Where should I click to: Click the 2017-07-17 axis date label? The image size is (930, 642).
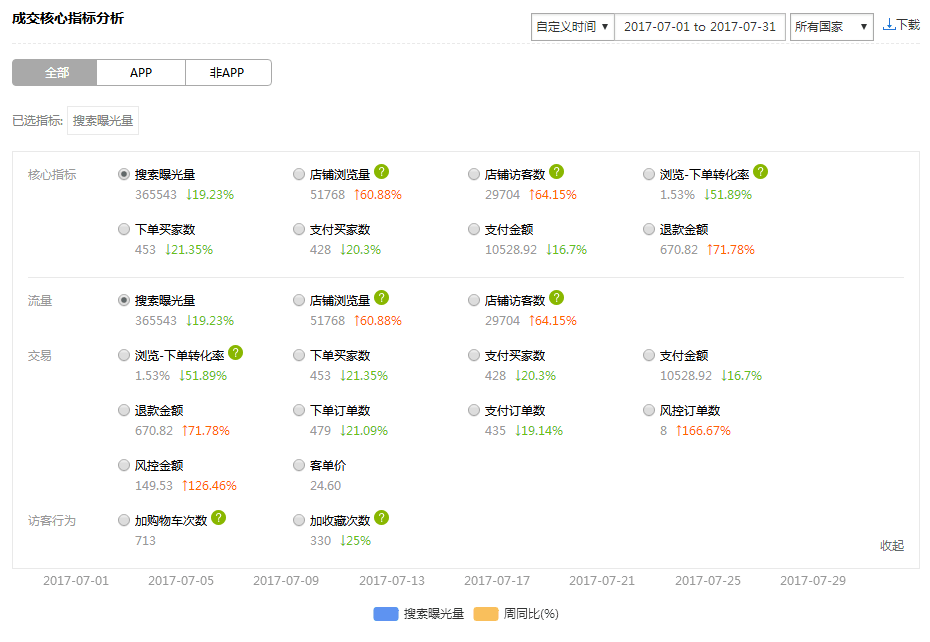tap(497, 580)
